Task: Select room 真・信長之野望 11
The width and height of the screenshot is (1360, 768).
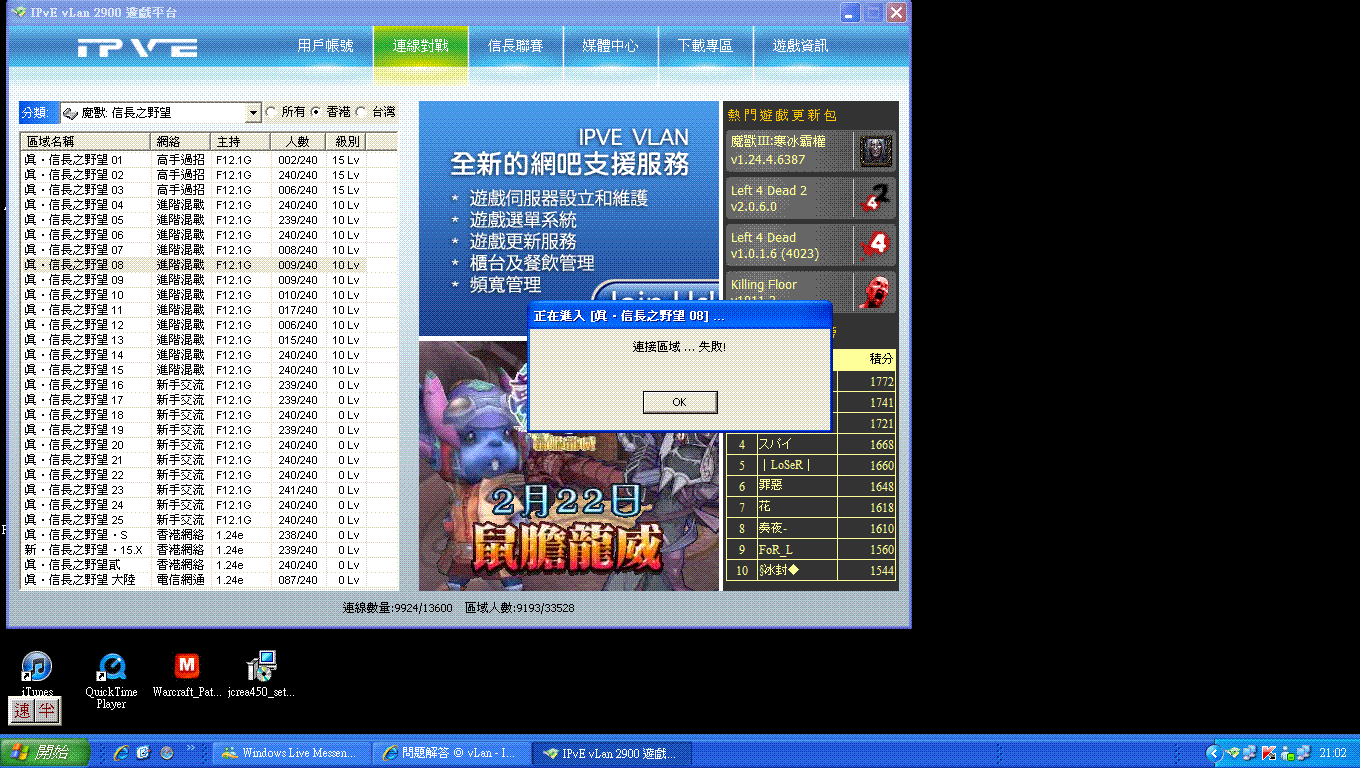Action: 194,310
